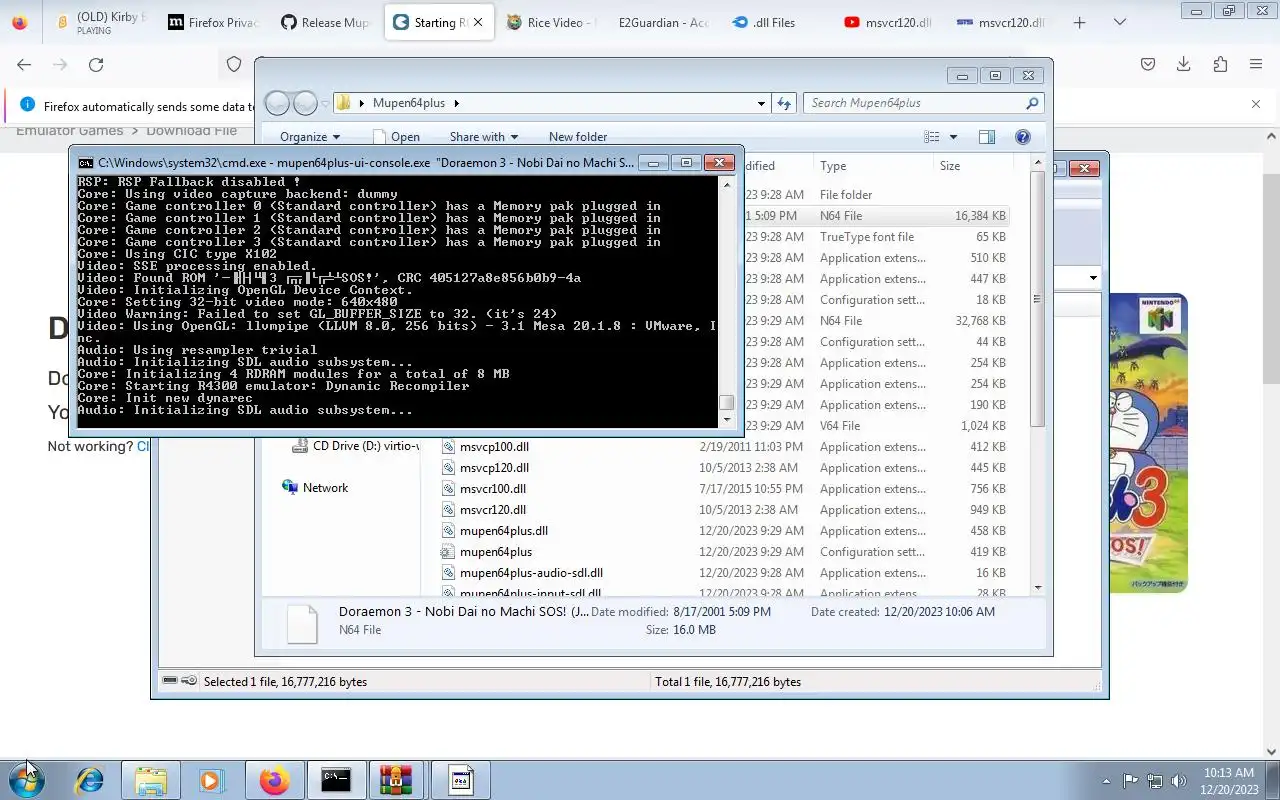1280x800 pixels.
Task: Switch to Firefox Privacy tab
Action: (212, 22)
